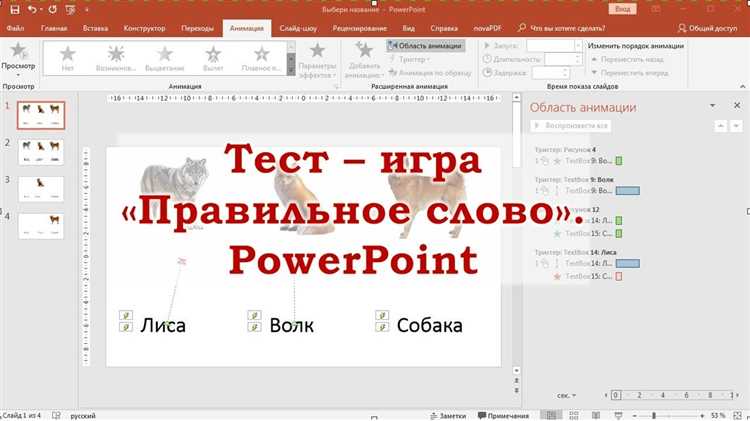Open the undo history dropdown arrow
Screen dimensions: 750x421
41,9
